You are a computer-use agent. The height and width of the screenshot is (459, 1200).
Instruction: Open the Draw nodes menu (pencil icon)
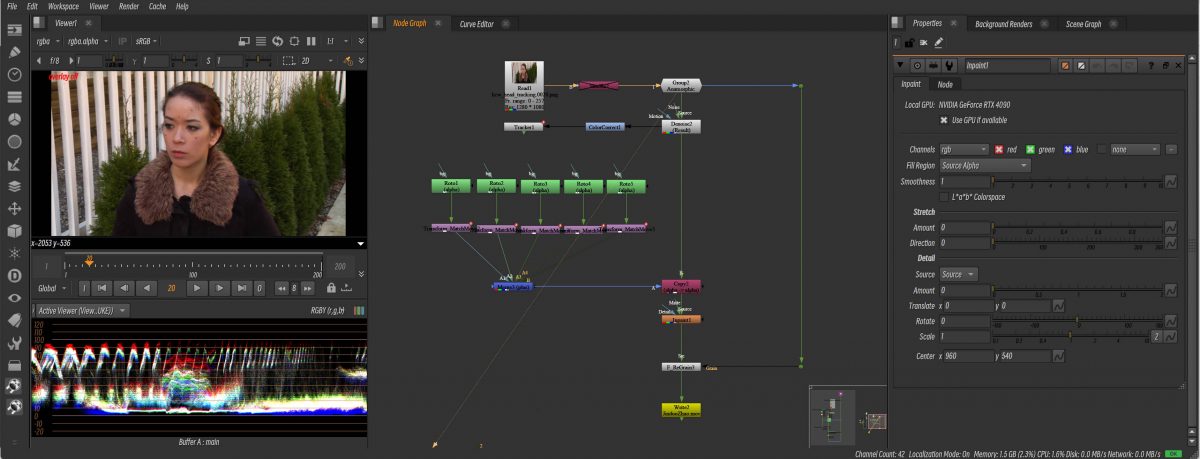point(15,51)
